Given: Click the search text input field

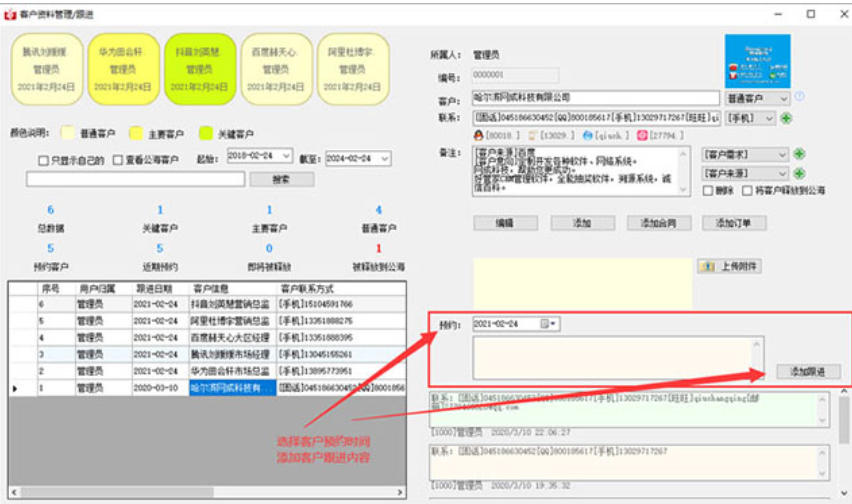Looking at the screenshot, I should pos(134,180).
